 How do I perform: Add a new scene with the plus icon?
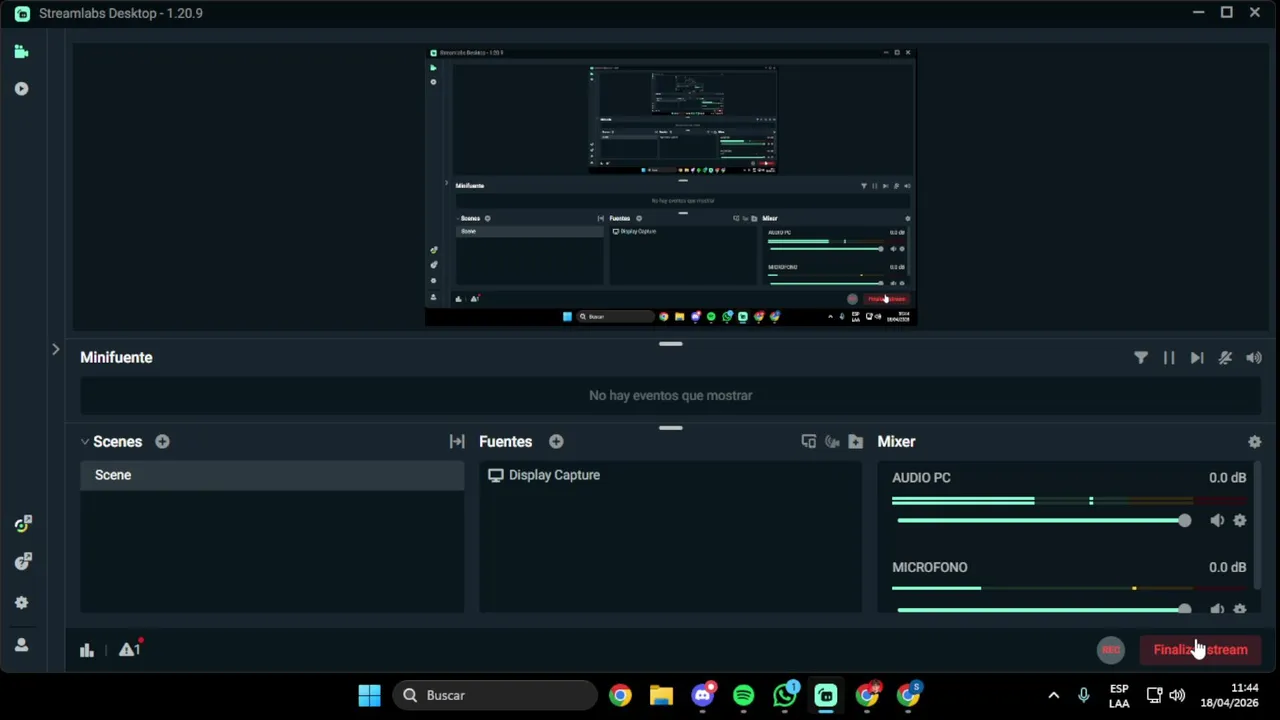click(x=162, y=442)
